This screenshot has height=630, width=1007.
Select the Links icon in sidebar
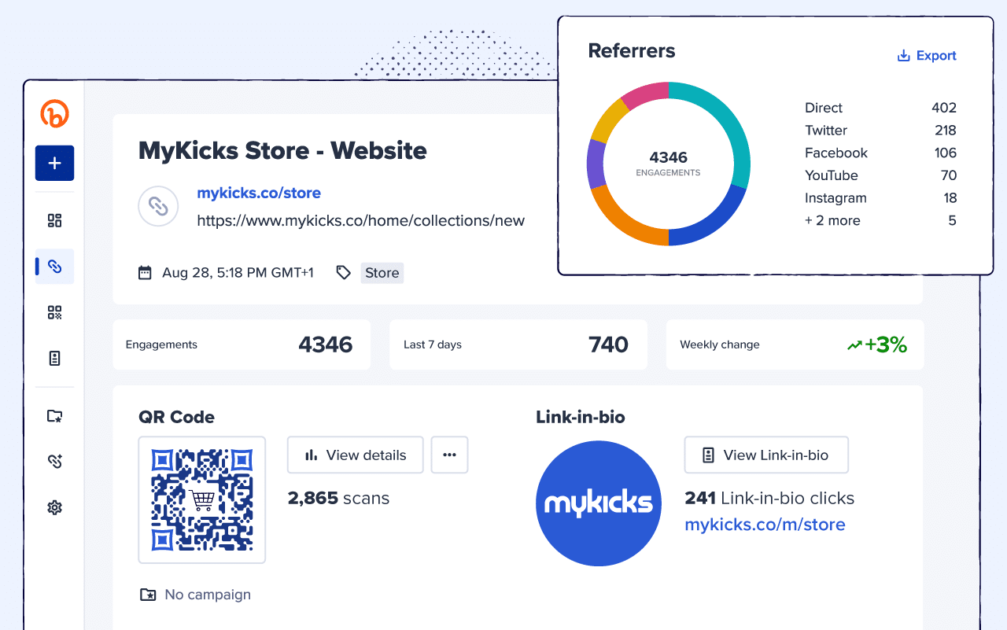click(x=55, y=267)
